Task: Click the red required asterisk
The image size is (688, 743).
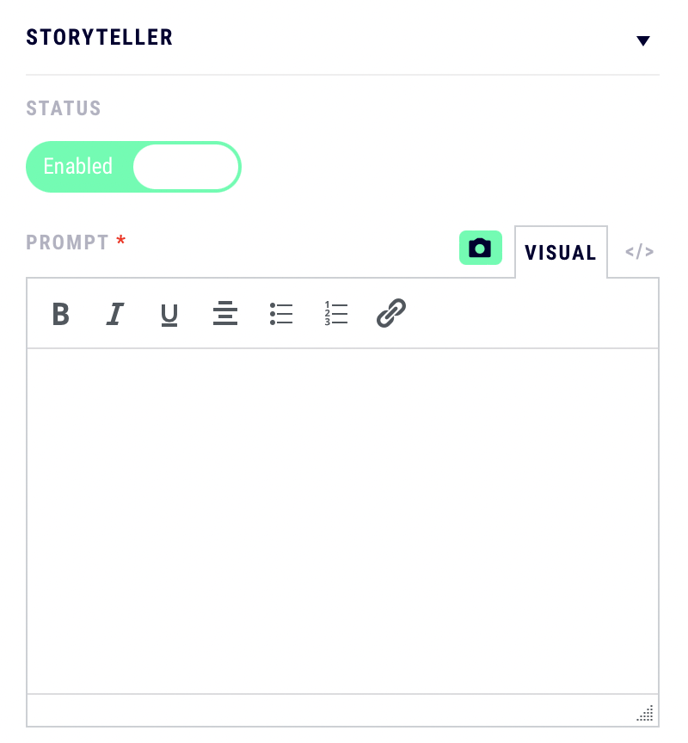Action: click(121, 243)
